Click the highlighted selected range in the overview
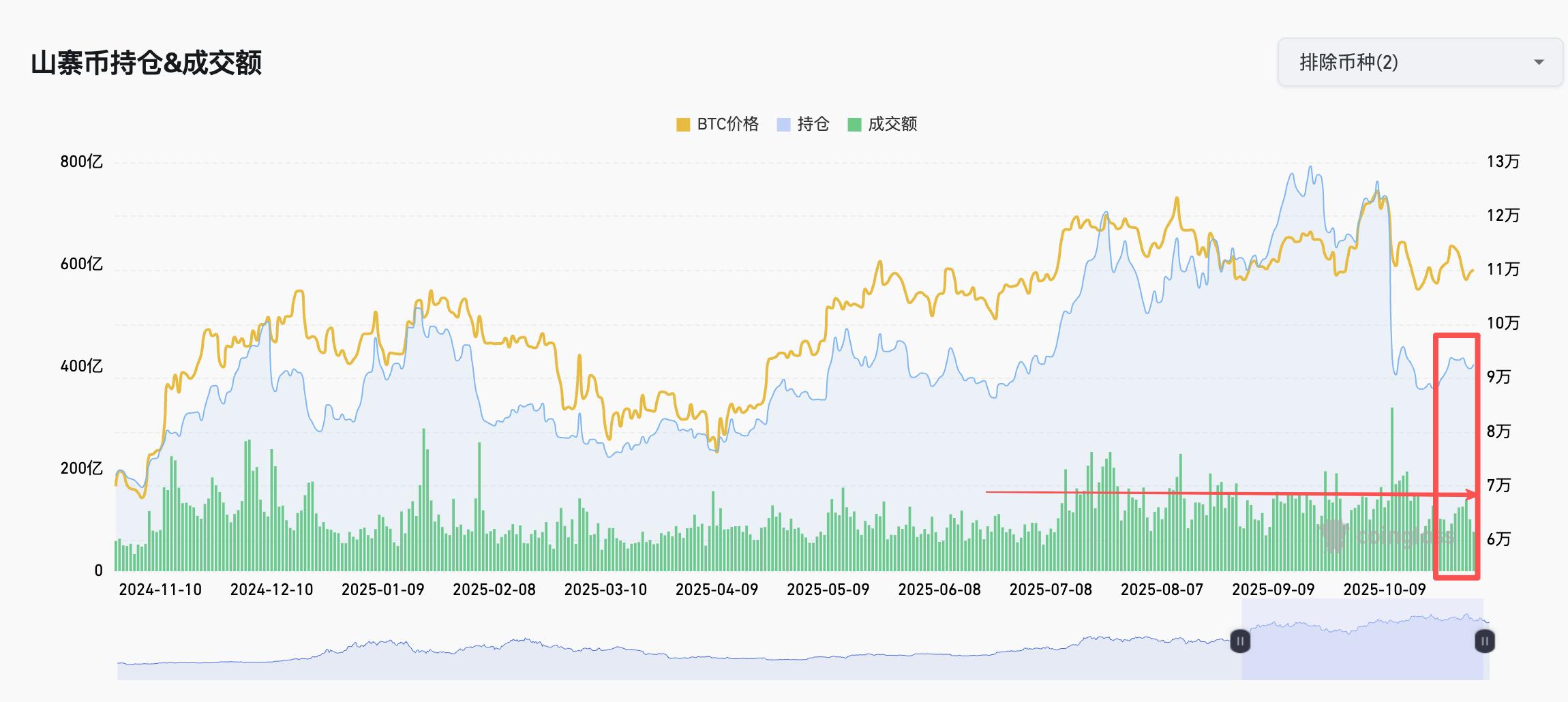 point(1362,647)
